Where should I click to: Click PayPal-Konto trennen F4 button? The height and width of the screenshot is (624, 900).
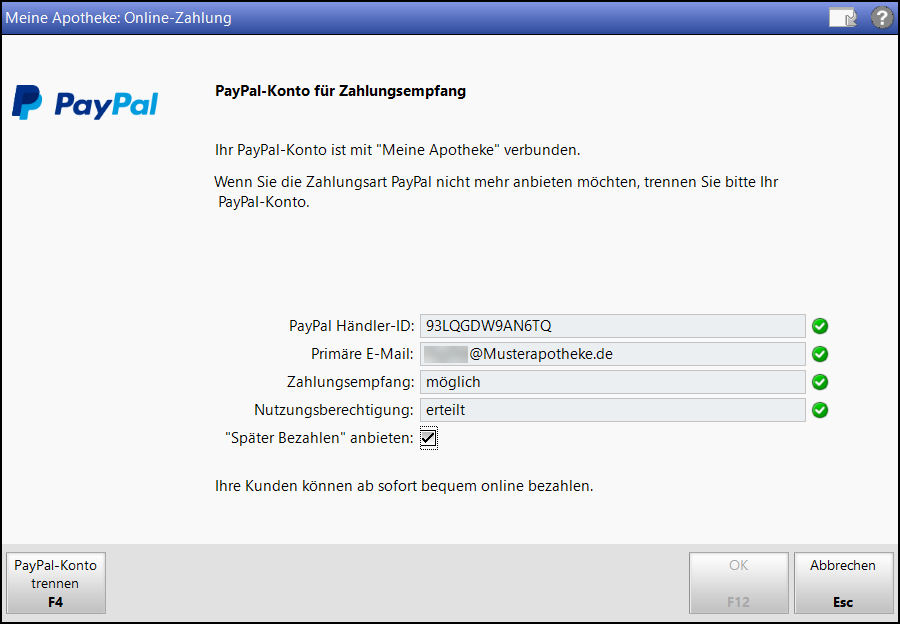tap(56, 583)
